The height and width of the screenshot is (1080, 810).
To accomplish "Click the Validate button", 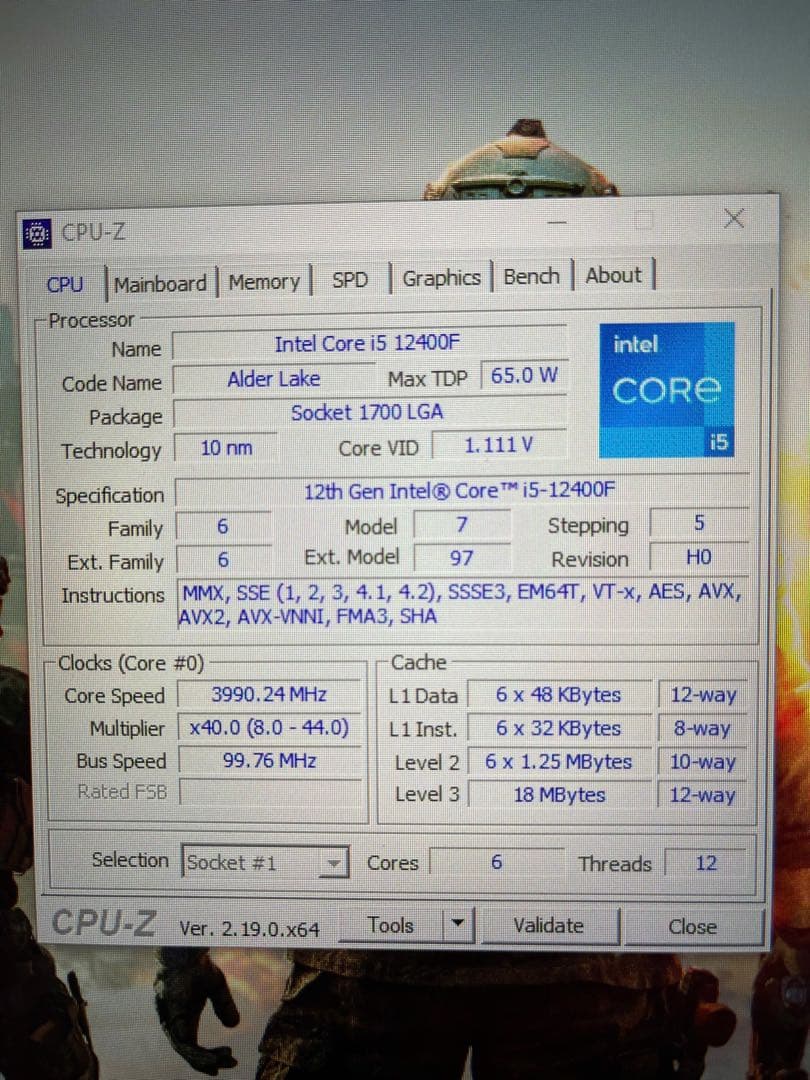I will click(549, 925).
